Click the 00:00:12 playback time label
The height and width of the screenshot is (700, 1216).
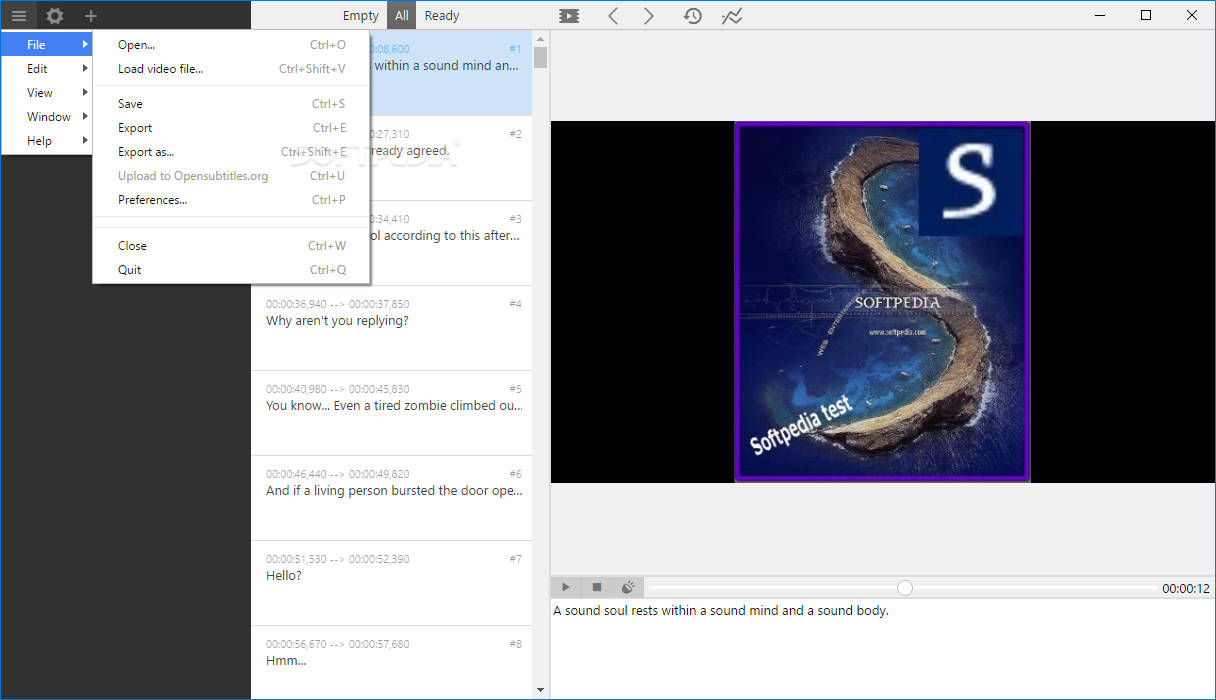point(1186,589)
